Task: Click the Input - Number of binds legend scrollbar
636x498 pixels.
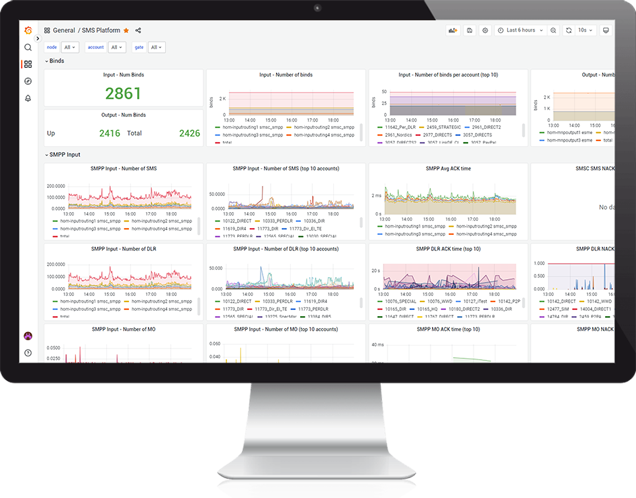Action: (361, 131)
